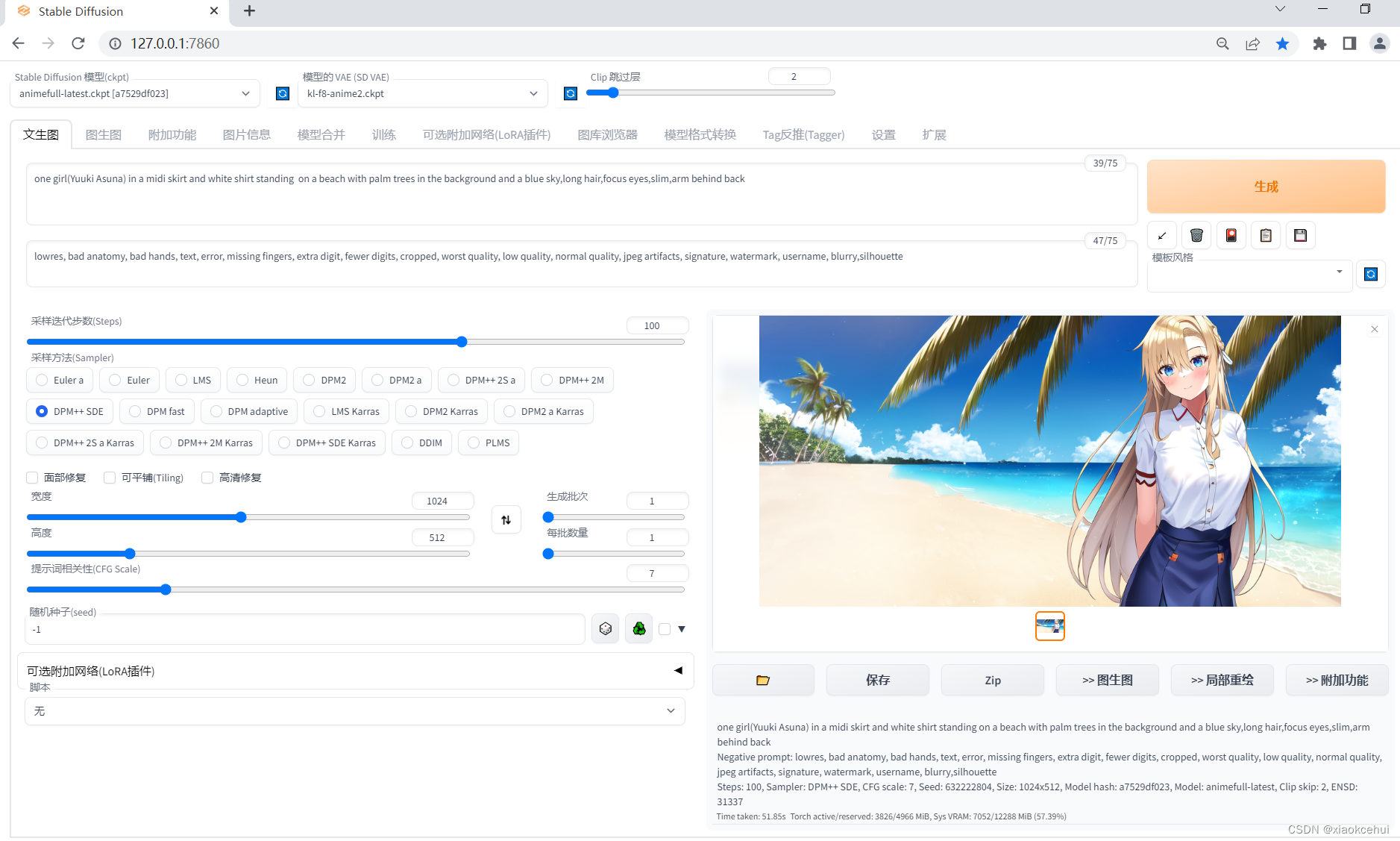Screen dimensions: 1400x841
Task: Click the arrow icon to read last prompt parameters
Action: coord(1162,236)
